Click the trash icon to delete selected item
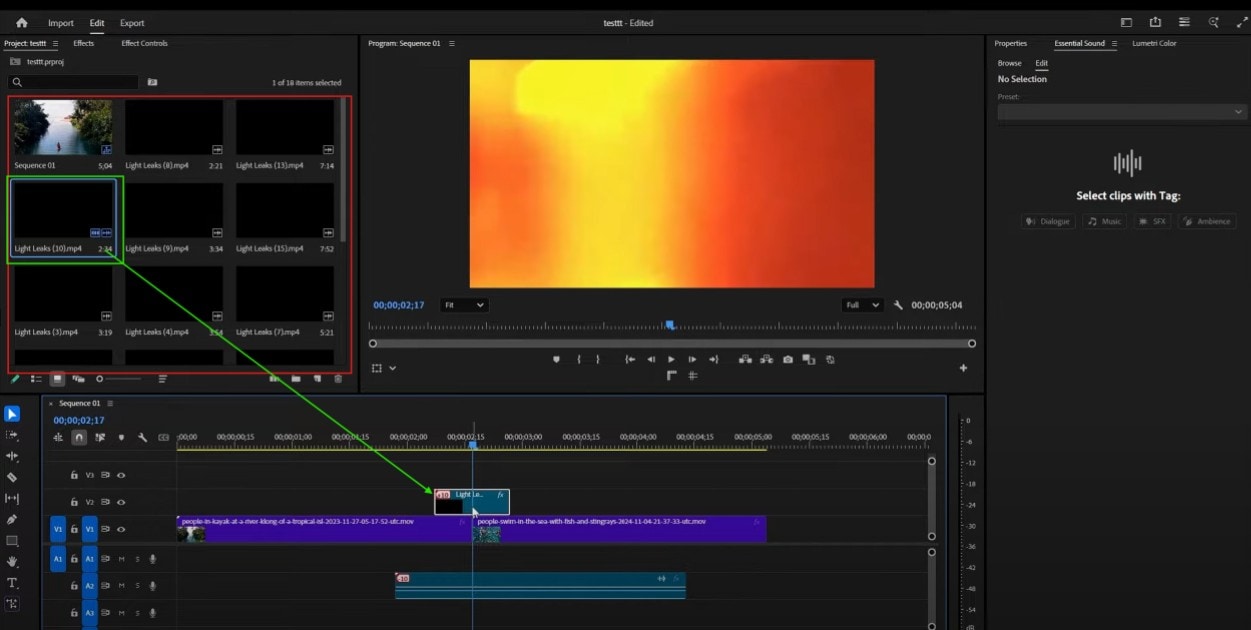1251x630 pixels. coord(338,378)
